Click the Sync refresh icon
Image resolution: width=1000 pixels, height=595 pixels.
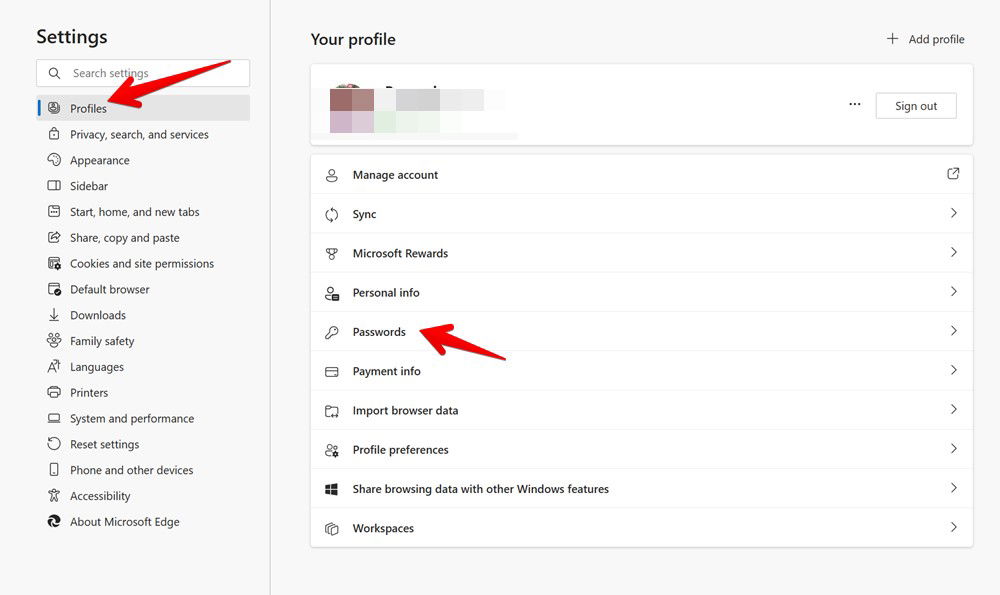point(331,214)
